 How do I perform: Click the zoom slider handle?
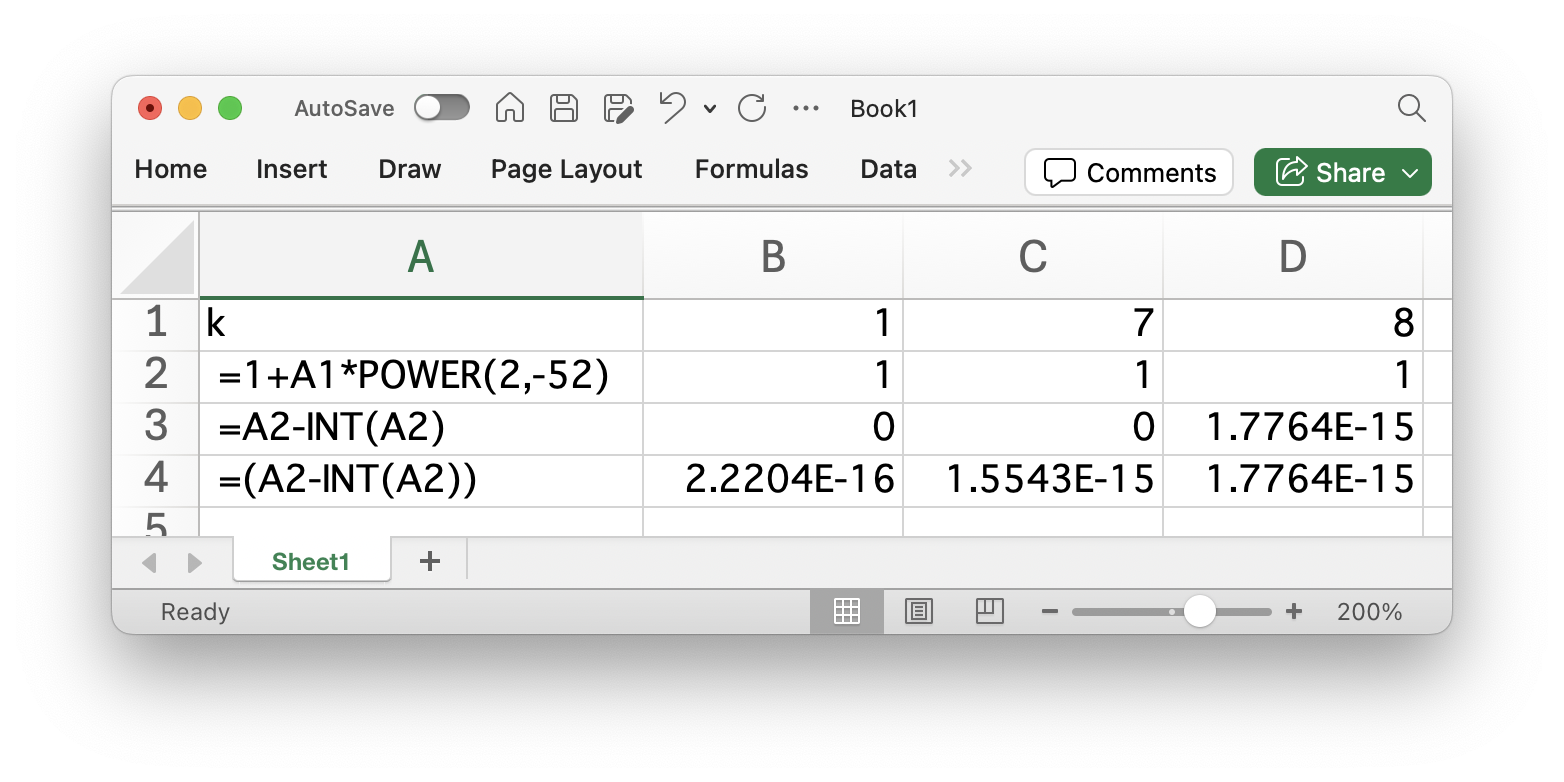coord(1199,611)
